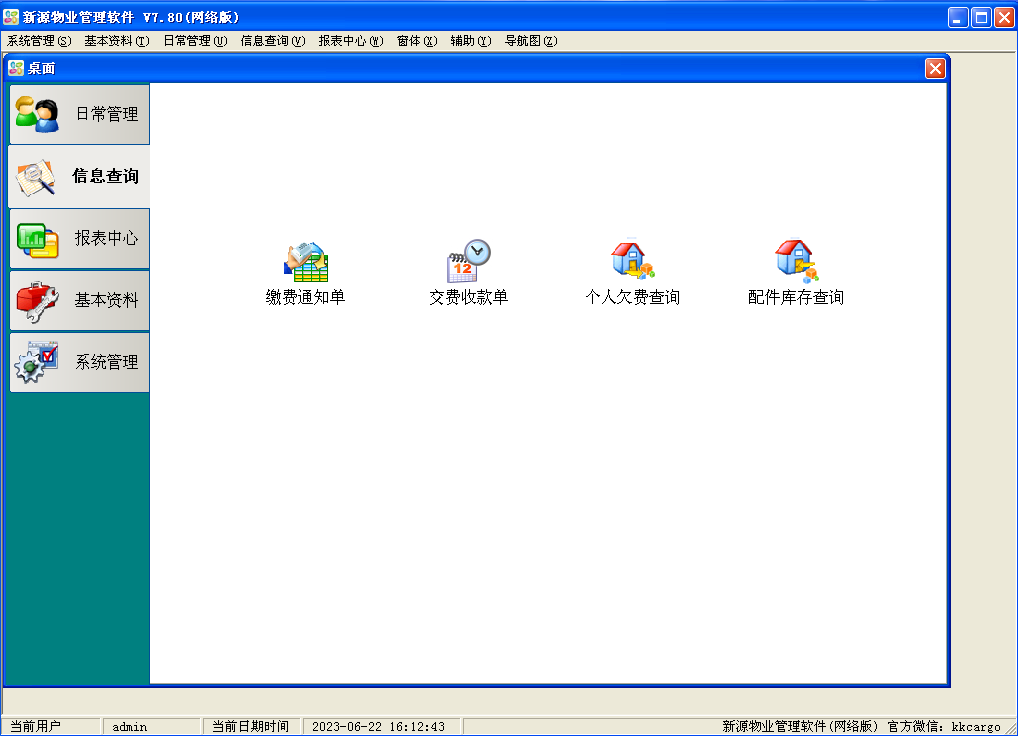This screenshot has height=736, width=1018.
Task: Maximize the main application window
Action: (x=982, y=17)
